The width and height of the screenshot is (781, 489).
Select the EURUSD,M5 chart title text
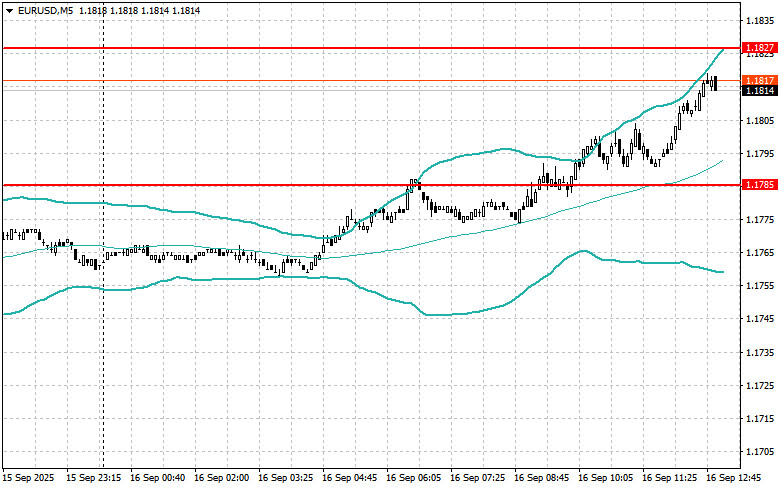(x=45, y=10)
